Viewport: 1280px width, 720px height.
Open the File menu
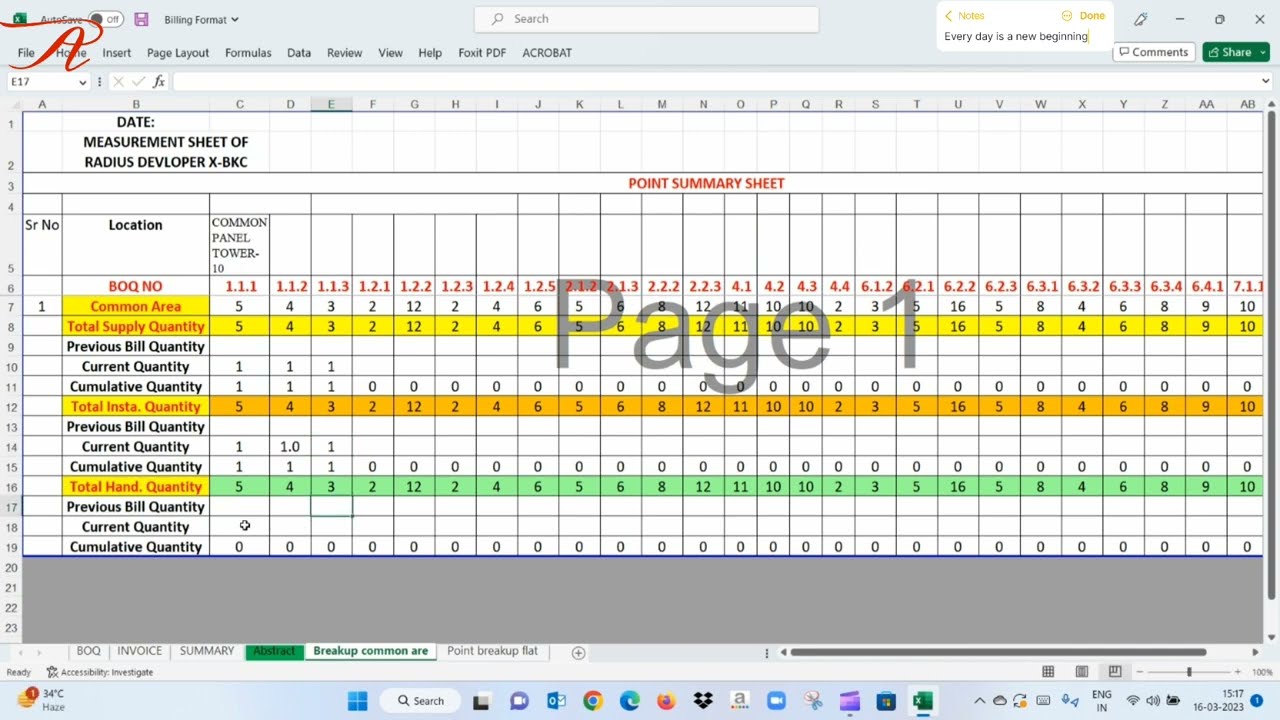coord(26,53)
